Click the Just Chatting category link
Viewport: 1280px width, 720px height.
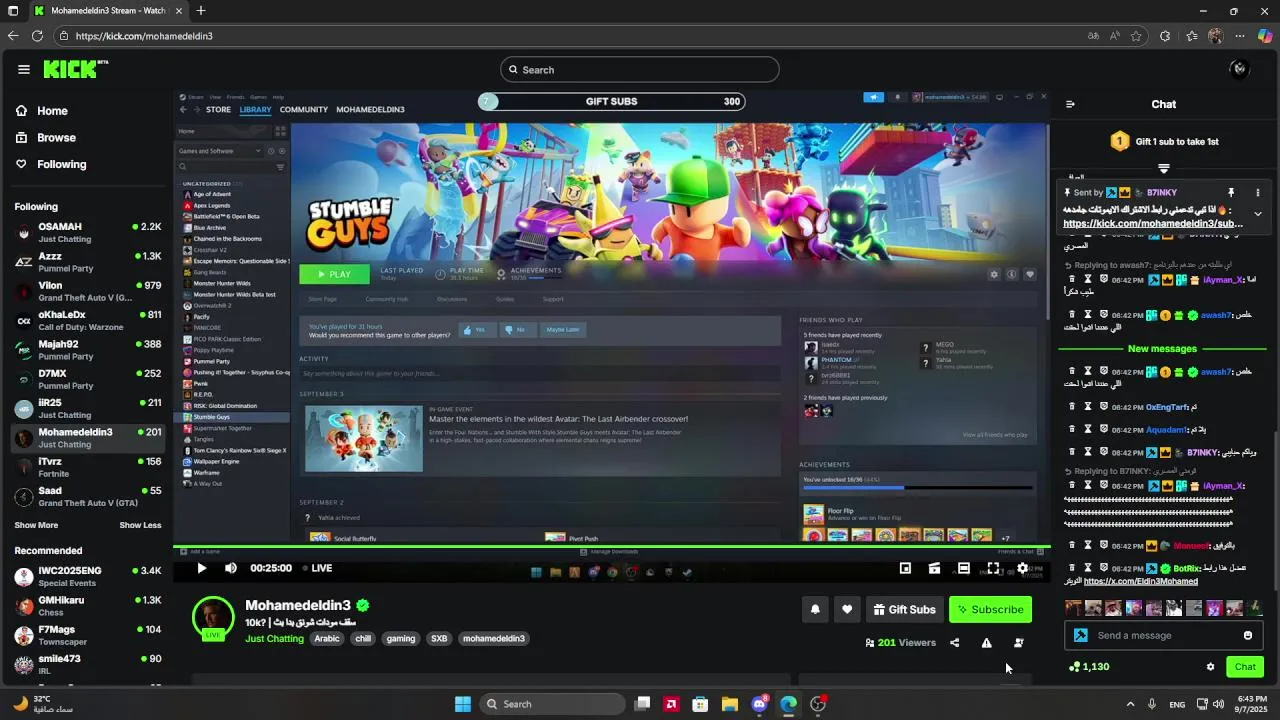coord(274,639)
